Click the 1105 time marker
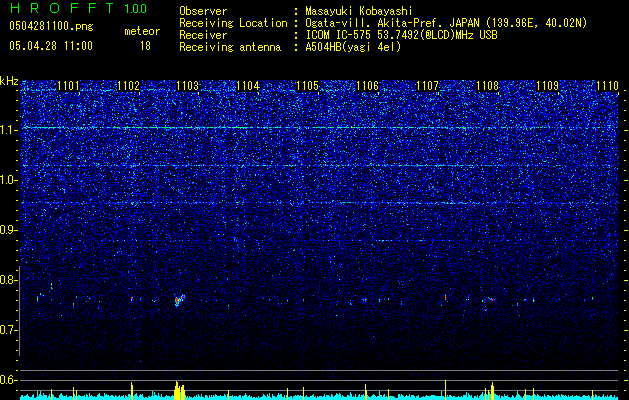Image resolution: width=629 pixels, height=400 pixels. [307, 86]
